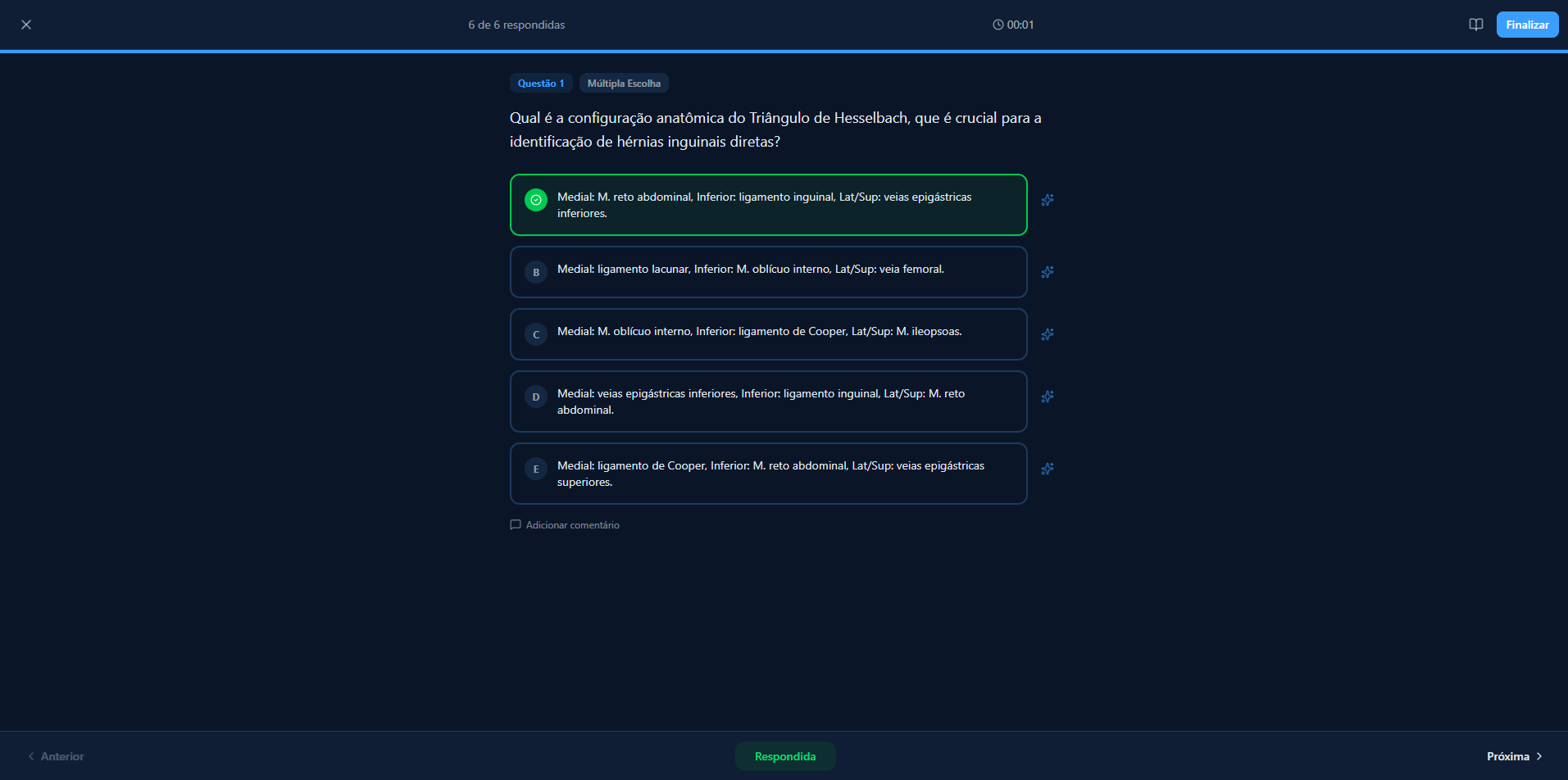
Task: Click the sparkle AI icon beside the ligamento lacunar option
Action: [x=1047, y=272]
